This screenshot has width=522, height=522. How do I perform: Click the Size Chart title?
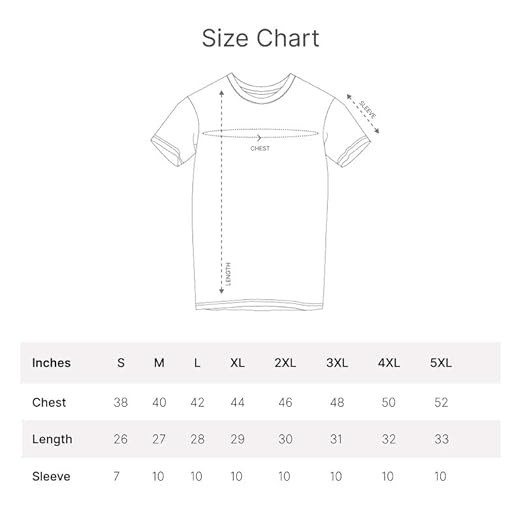(x=261, y=38)
